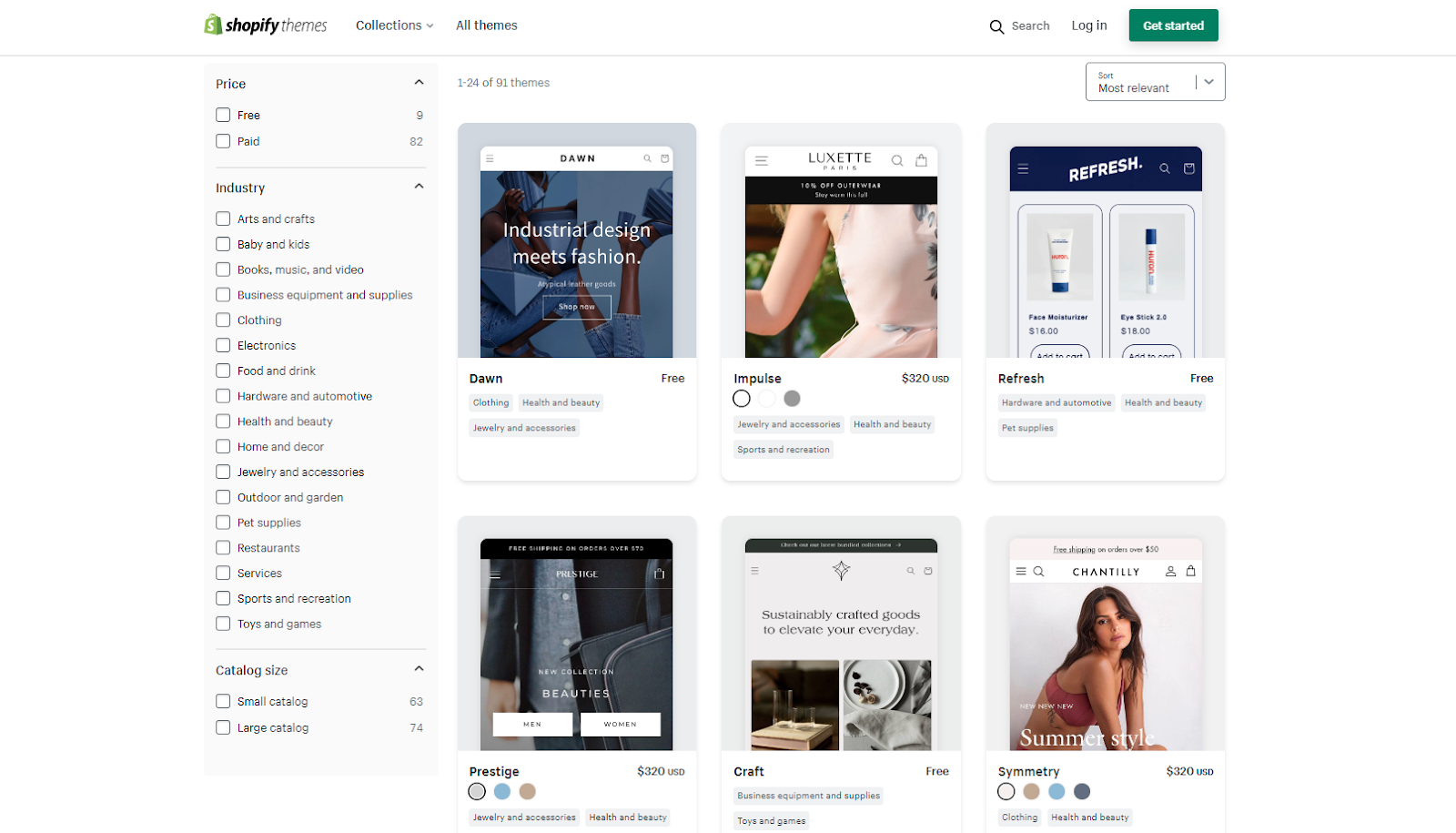
Task: Check the Paid filter checkbox
Action: point(223,141)
